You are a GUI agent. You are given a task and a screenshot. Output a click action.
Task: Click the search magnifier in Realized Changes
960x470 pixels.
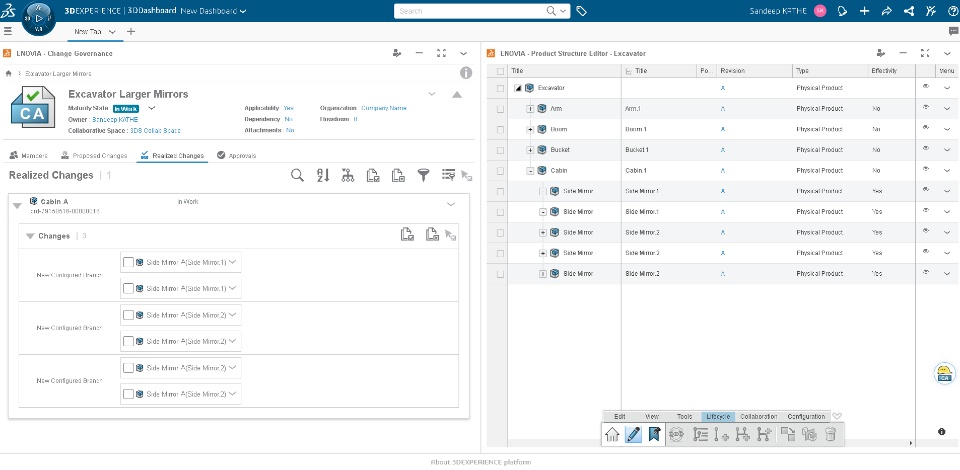tap(297, 176)
